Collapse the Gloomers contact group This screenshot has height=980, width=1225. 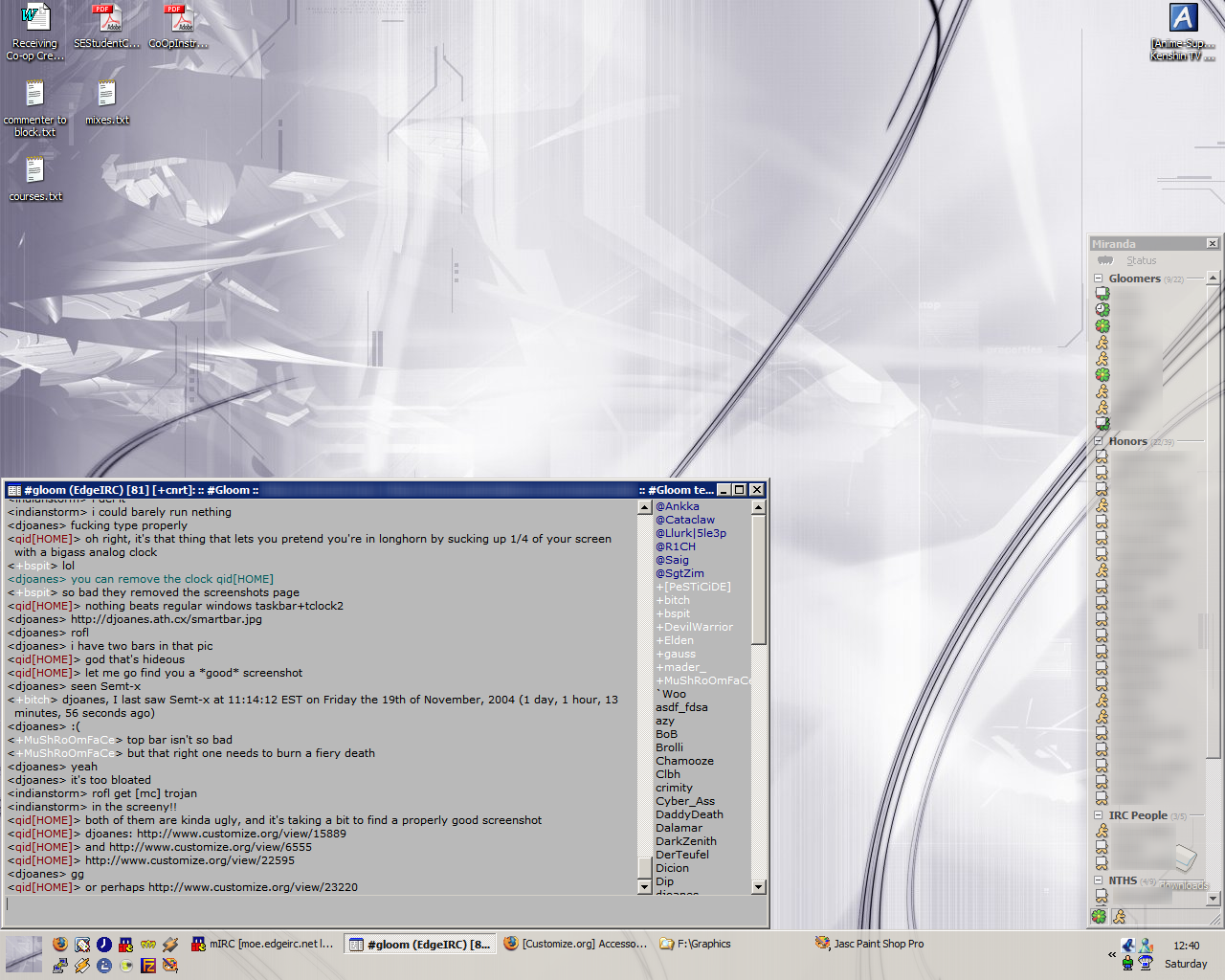click(x=1099, y=278)
